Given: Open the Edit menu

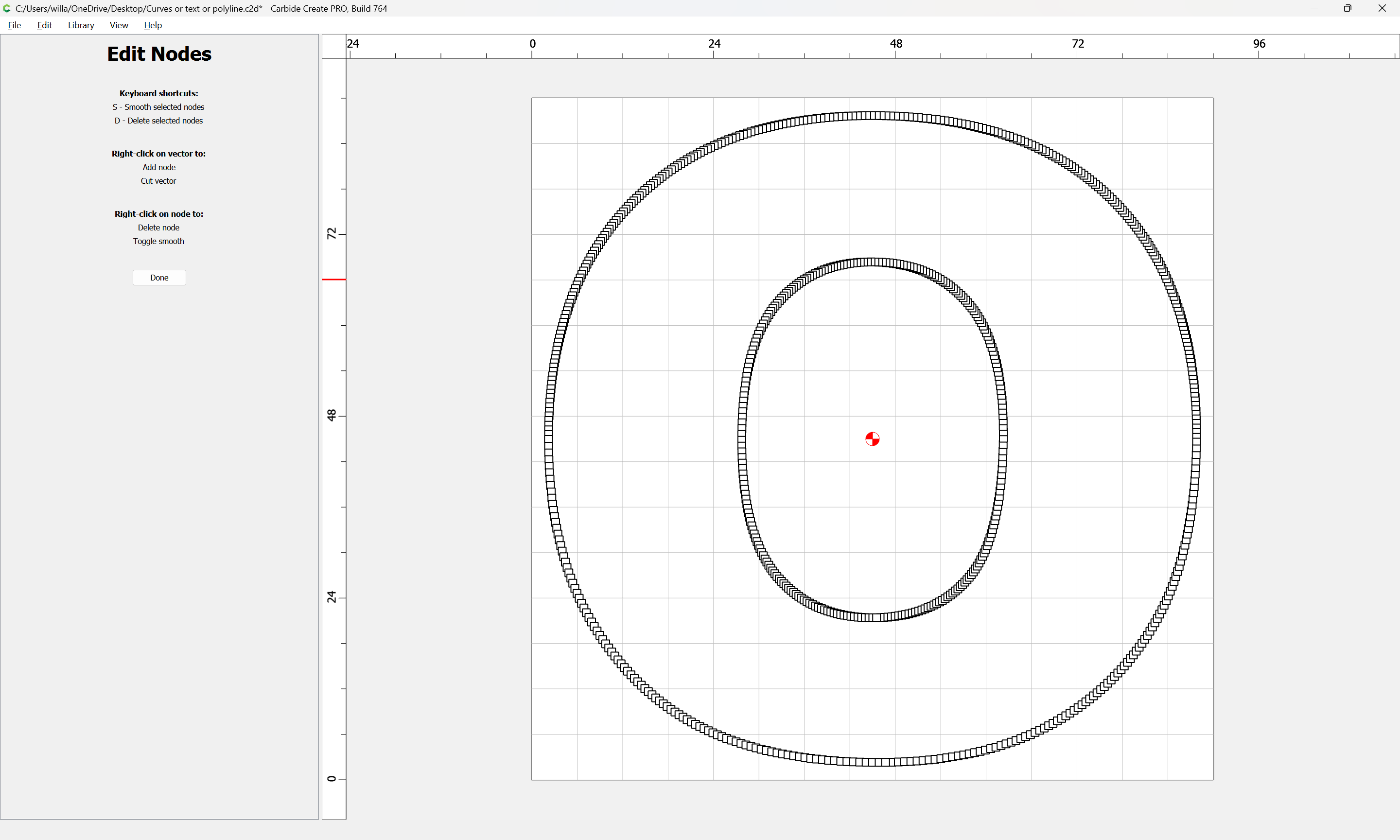Looking at the screenshot, I should click(x=44, y=25).
